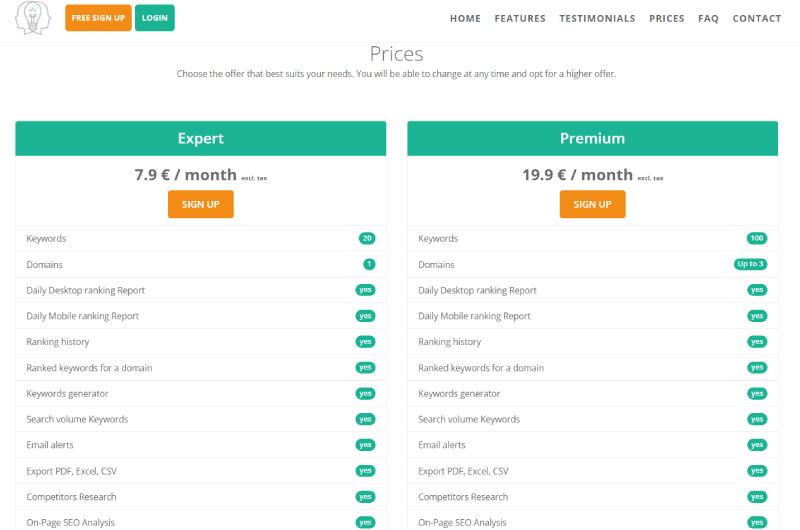Open the LOGIN button
800x530 pixels.
(155, 18)
